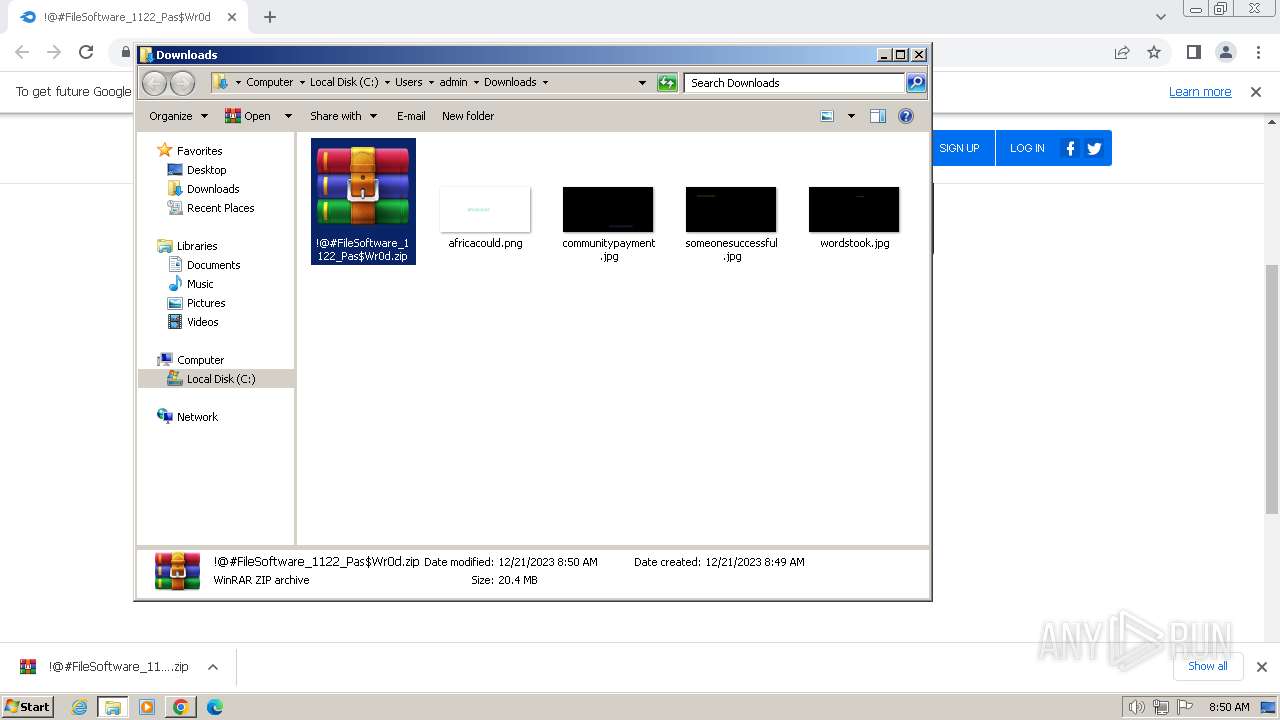Image resolution: width=1280 pixels, height=720 pixels.
Task: Expand the view options dropdown arrow
Action: pyautogui.click(x=851, y=116)
